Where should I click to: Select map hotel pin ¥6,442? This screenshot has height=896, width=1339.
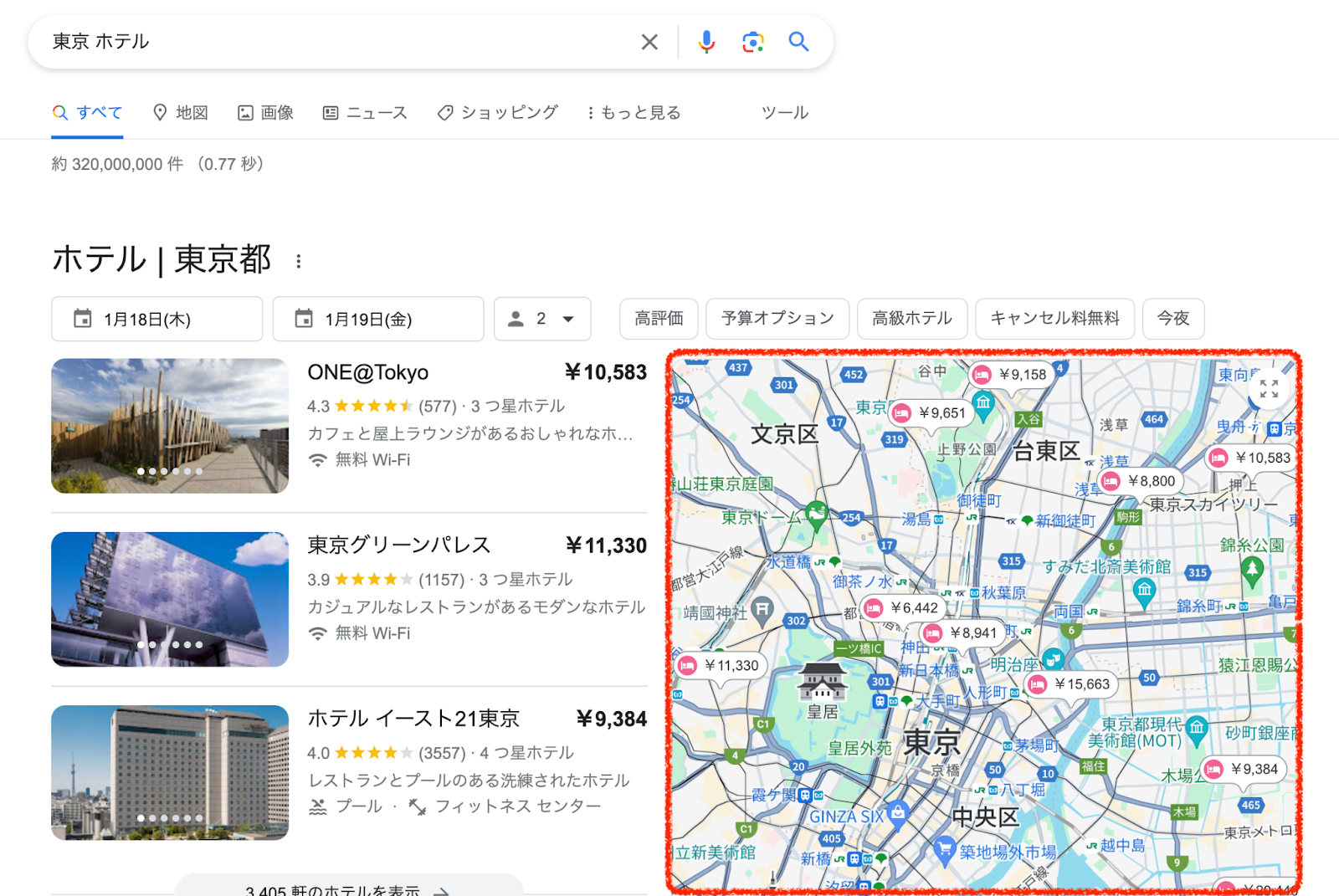(903, 608)
